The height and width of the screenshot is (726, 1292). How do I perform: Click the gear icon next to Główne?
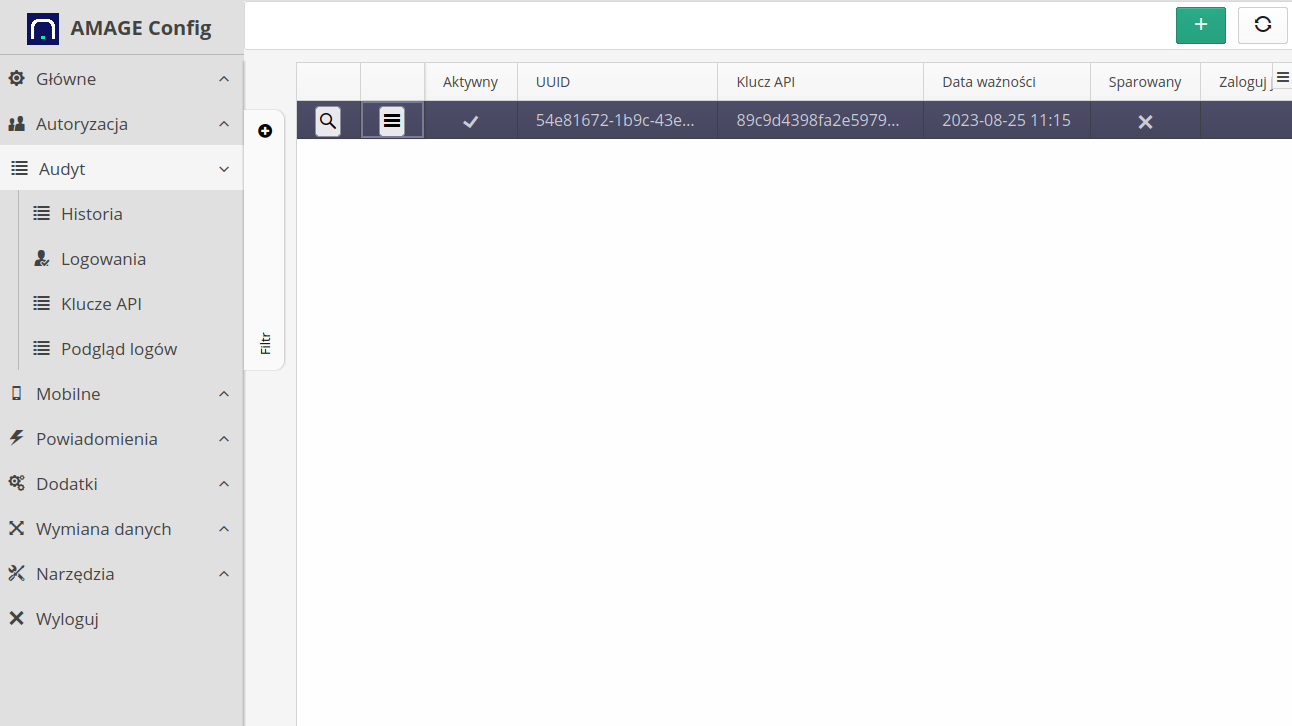(15, 78)
